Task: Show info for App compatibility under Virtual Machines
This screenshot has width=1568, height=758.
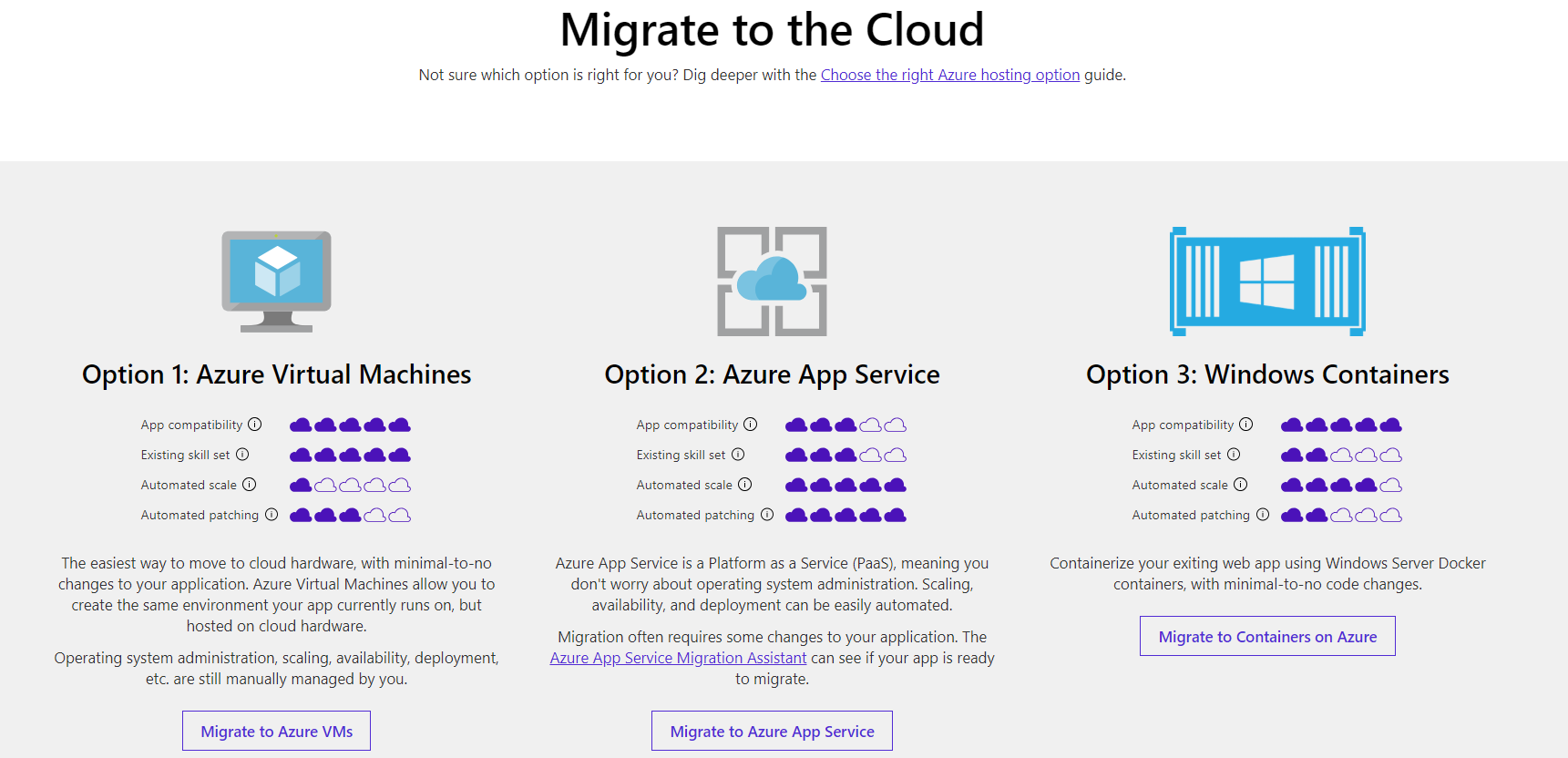Action: [255, 425]
